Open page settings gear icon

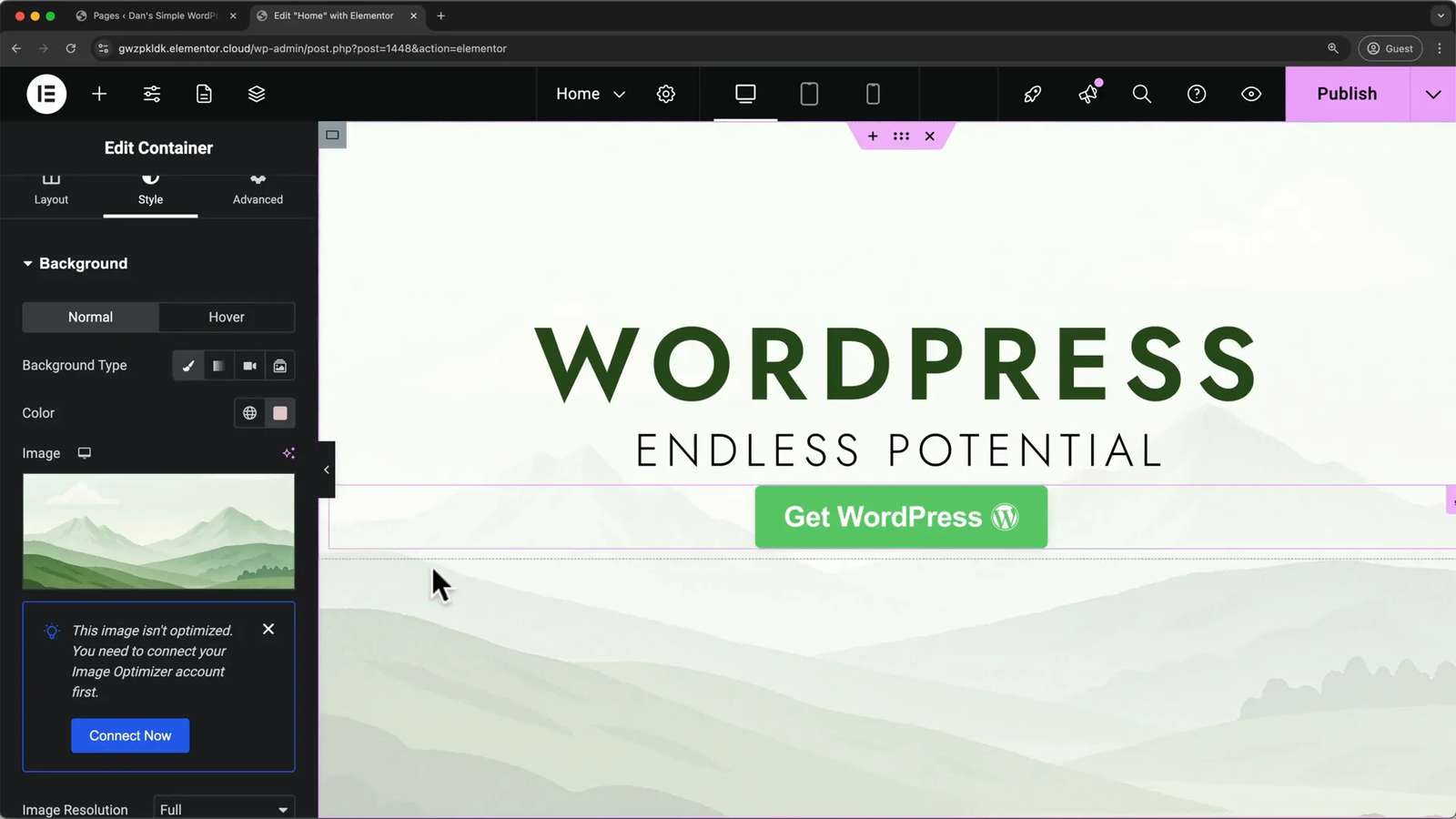tap(666, 94)
